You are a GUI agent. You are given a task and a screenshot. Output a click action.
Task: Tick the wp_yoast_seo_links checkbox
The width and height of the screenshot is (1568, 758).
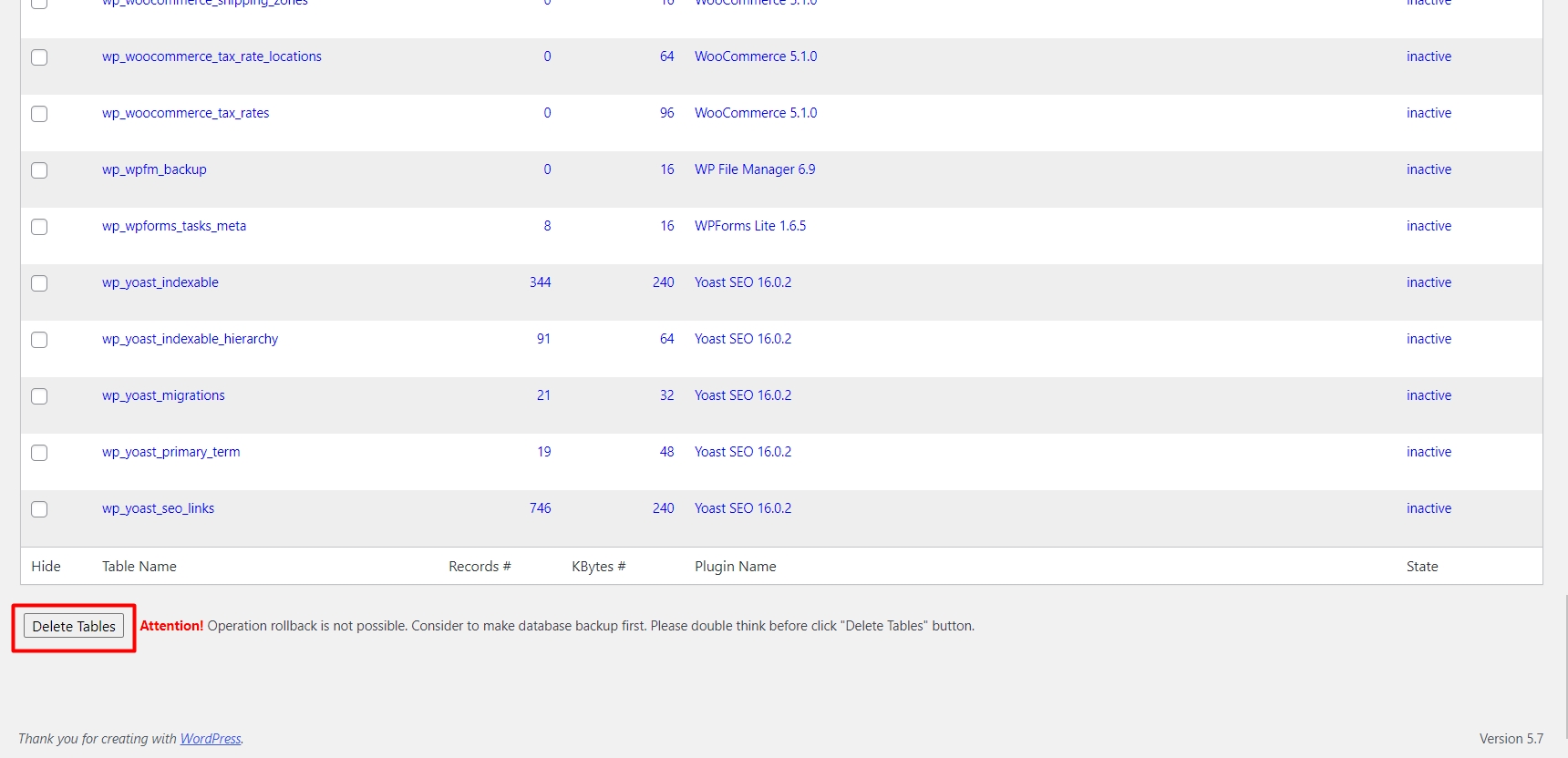[39, 509]
